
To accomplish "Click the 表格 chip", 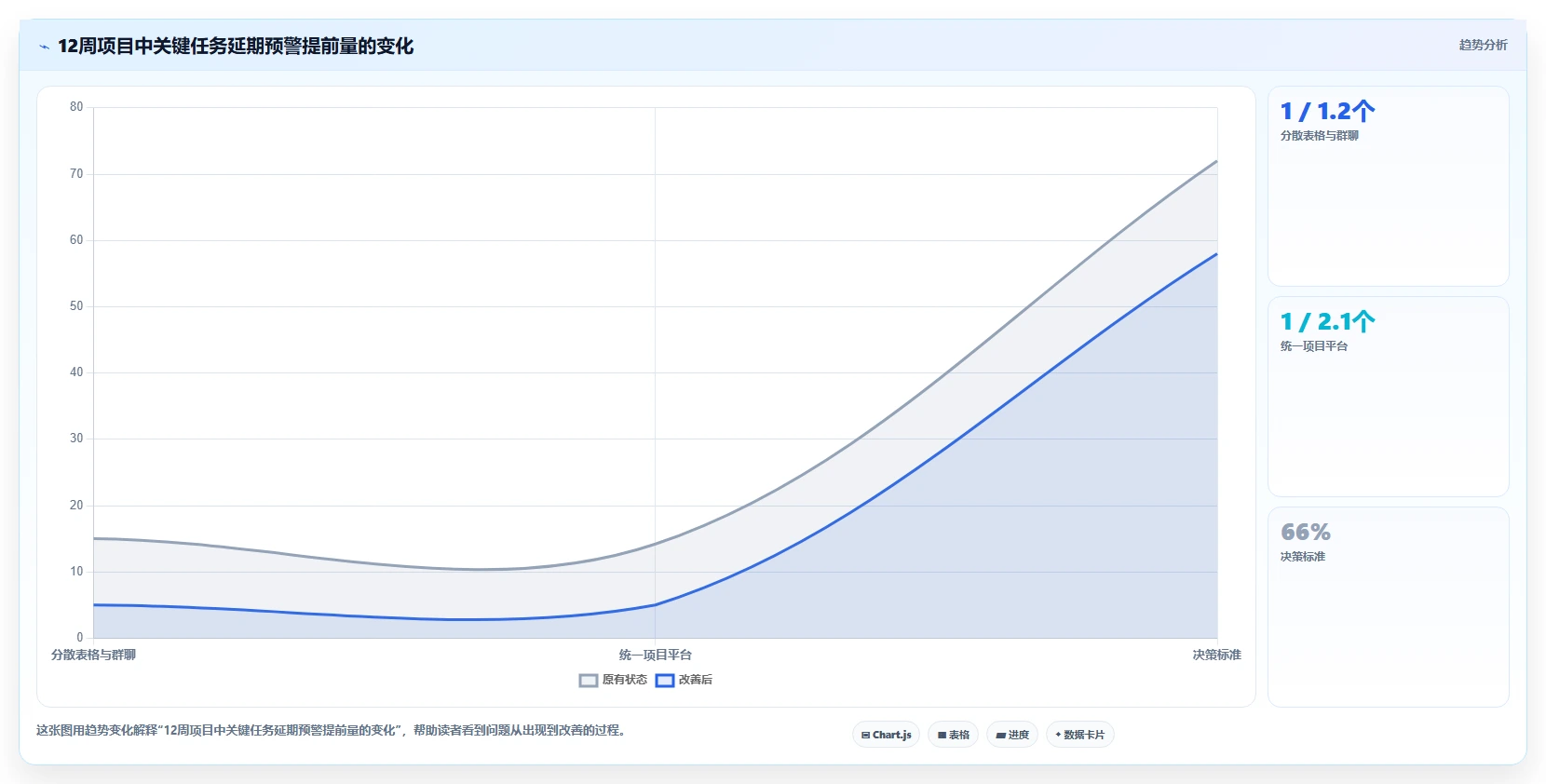I will (953, 735).
